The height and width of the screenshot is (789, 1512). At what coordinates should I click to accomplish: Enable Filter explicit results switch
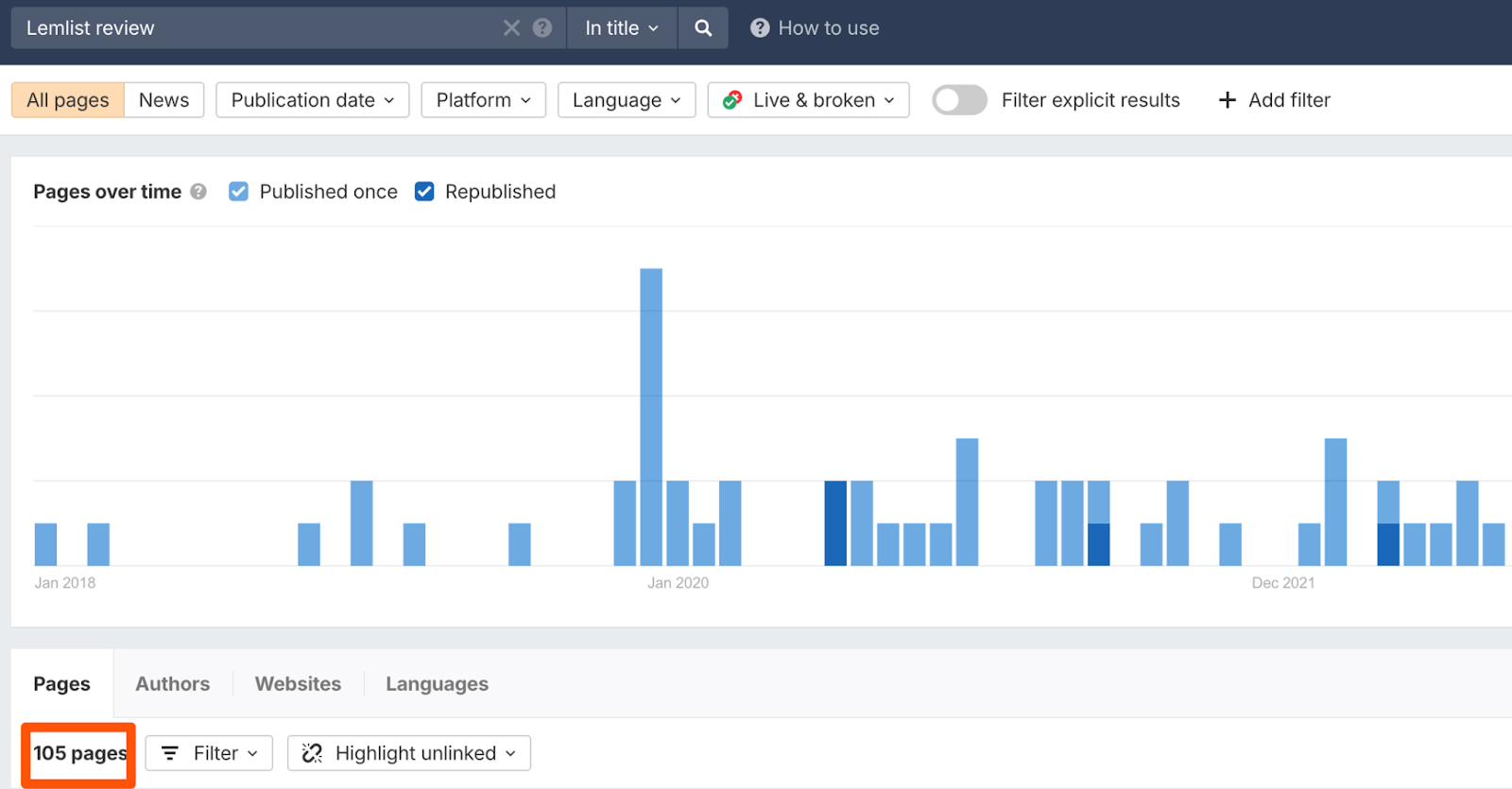click(959, 100)
